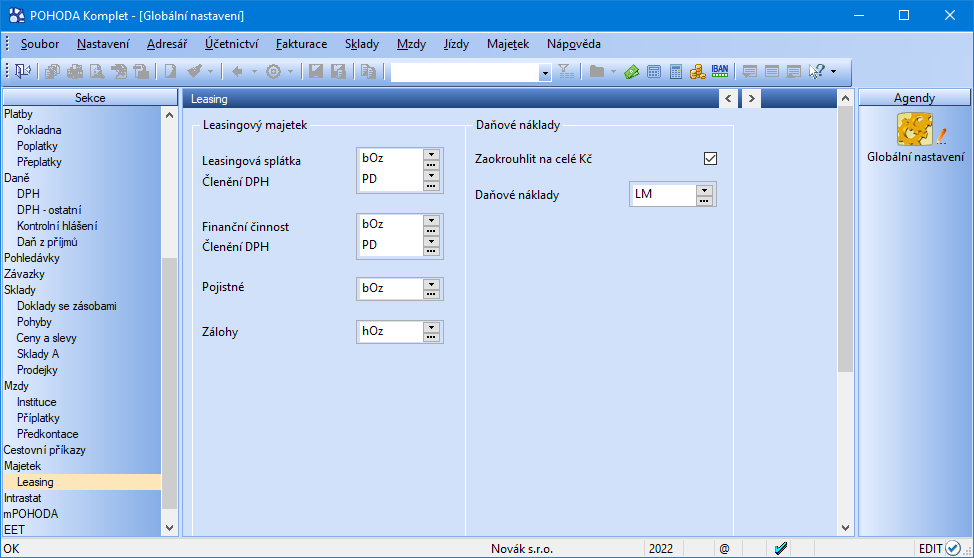The height and width of the screenshot is (558, 974).
Task: Click the ellipsis button for Zálohy field
Action: [x=431, y=337]
